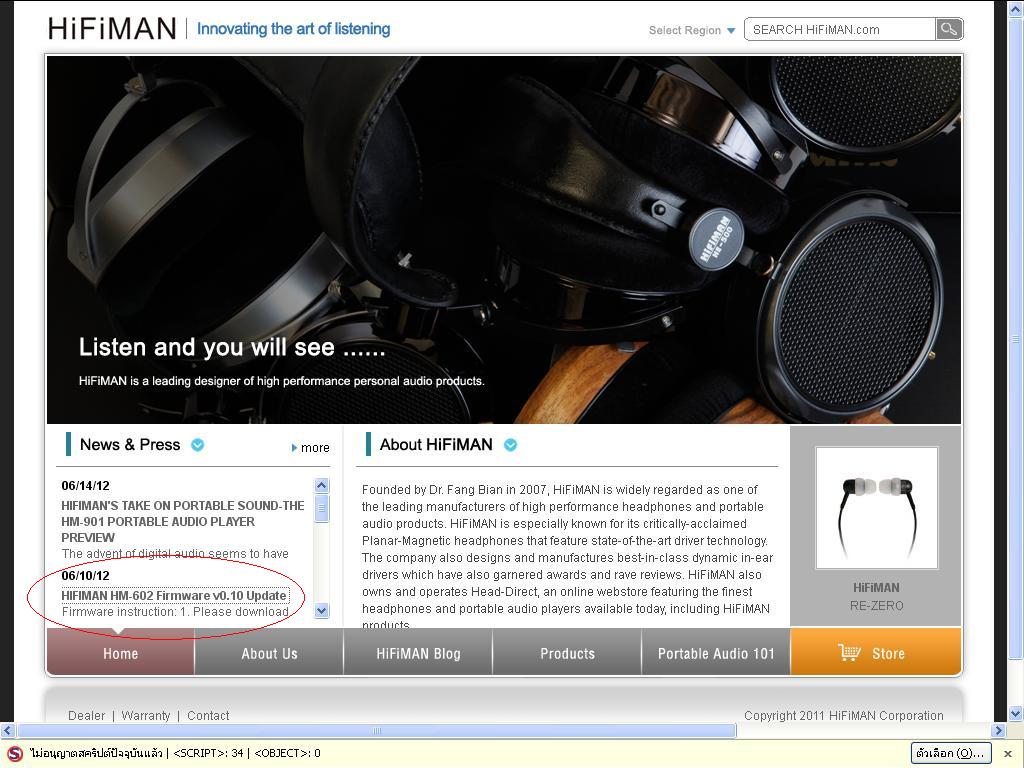This screenshot has height=768, width=1024.
Task: Open the Store tab
Action: pyautogui.click(x=876, y=653)
